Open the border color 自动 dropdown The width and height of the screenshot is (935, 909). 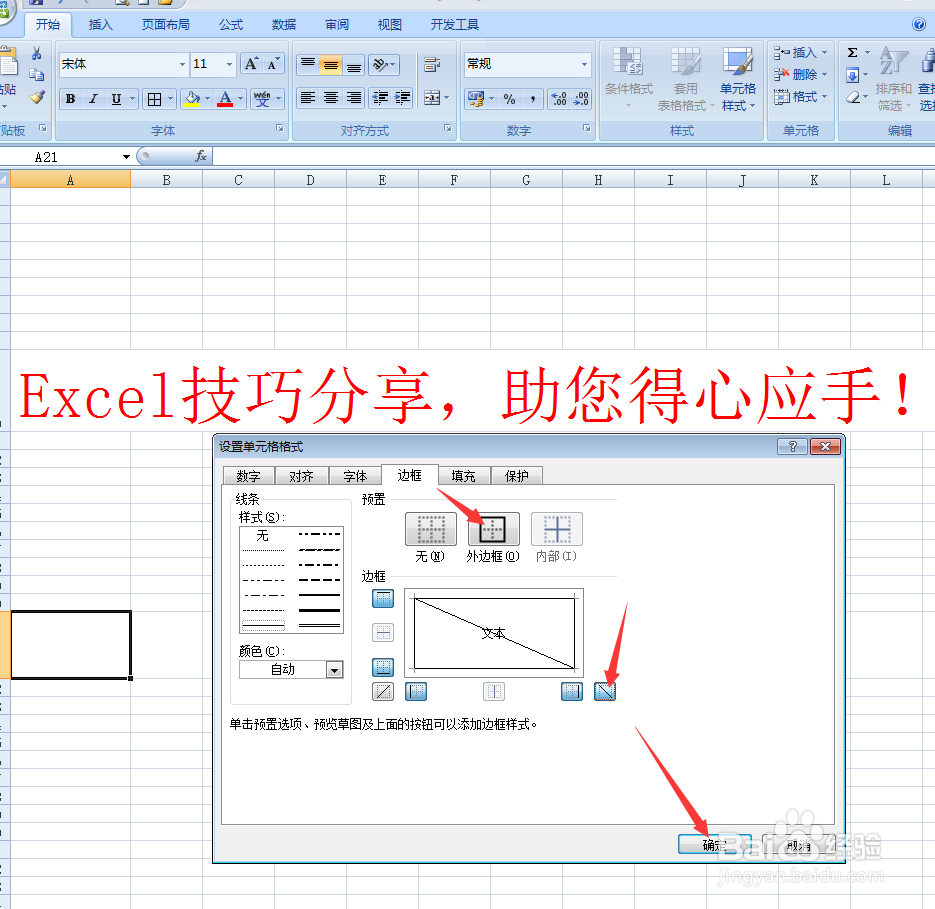334,669
